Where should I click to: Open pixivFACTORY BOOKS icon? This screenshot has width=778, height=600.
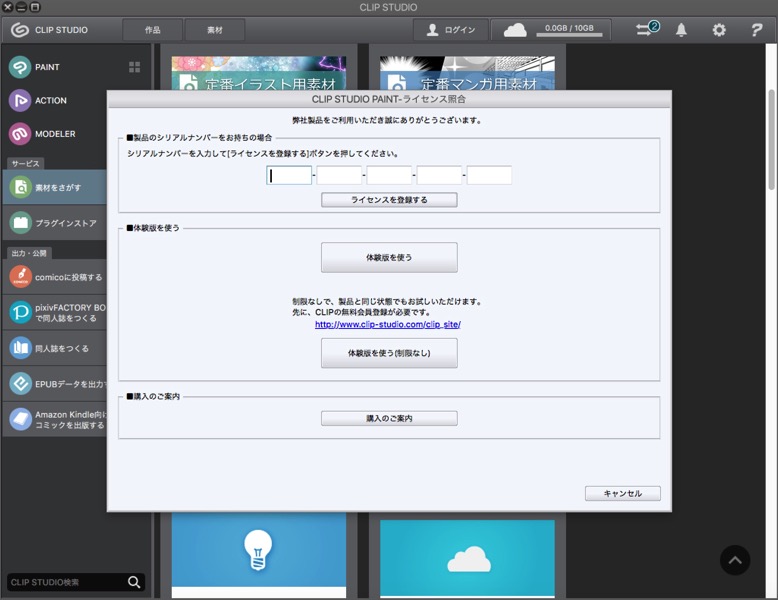tap(20, 313)
